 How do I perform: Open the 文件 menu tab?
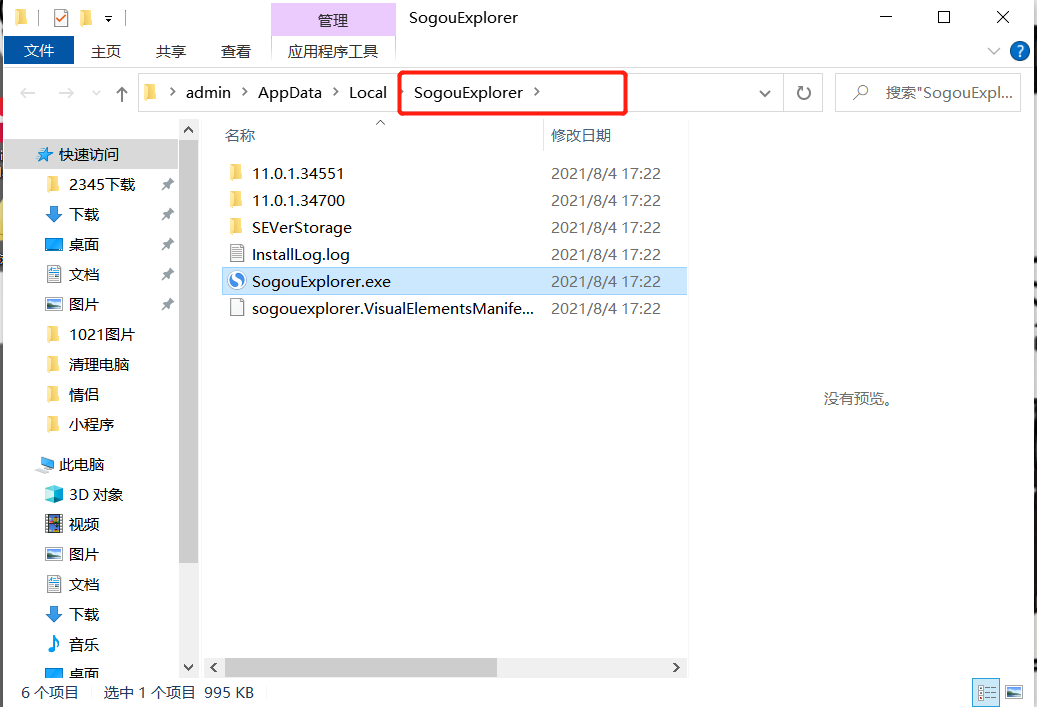pyautogui.click(x=39, y=51)
